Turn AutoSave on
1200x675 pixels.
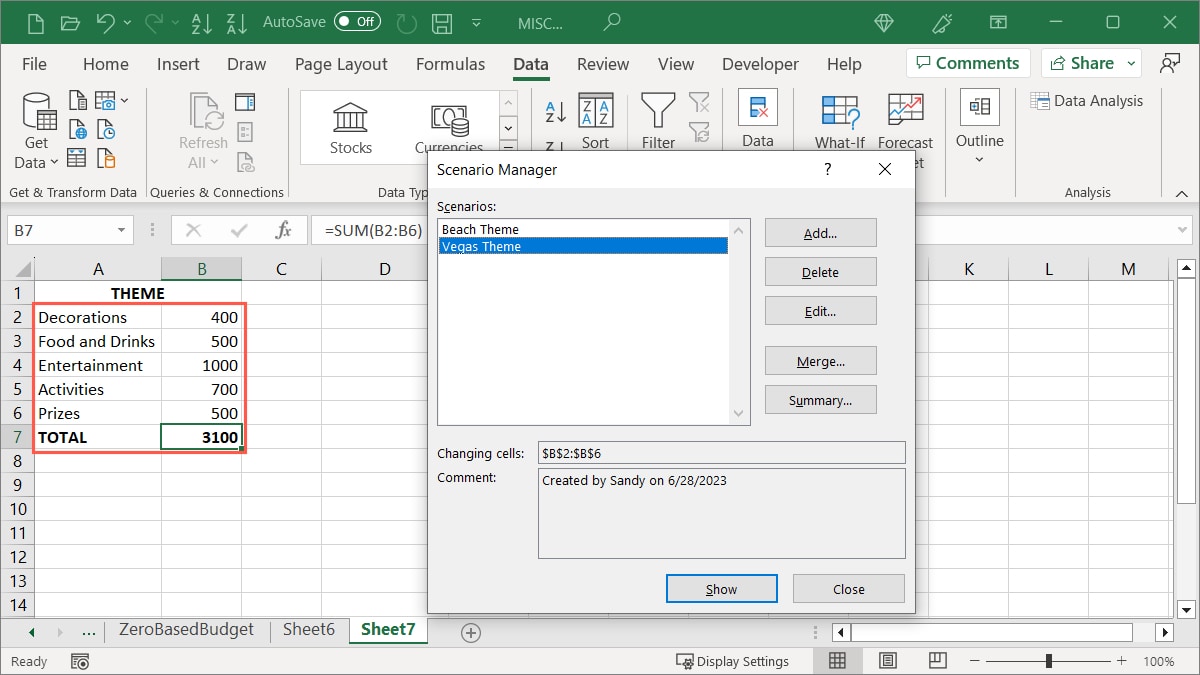pyautogui.click(x=357, y=21)
